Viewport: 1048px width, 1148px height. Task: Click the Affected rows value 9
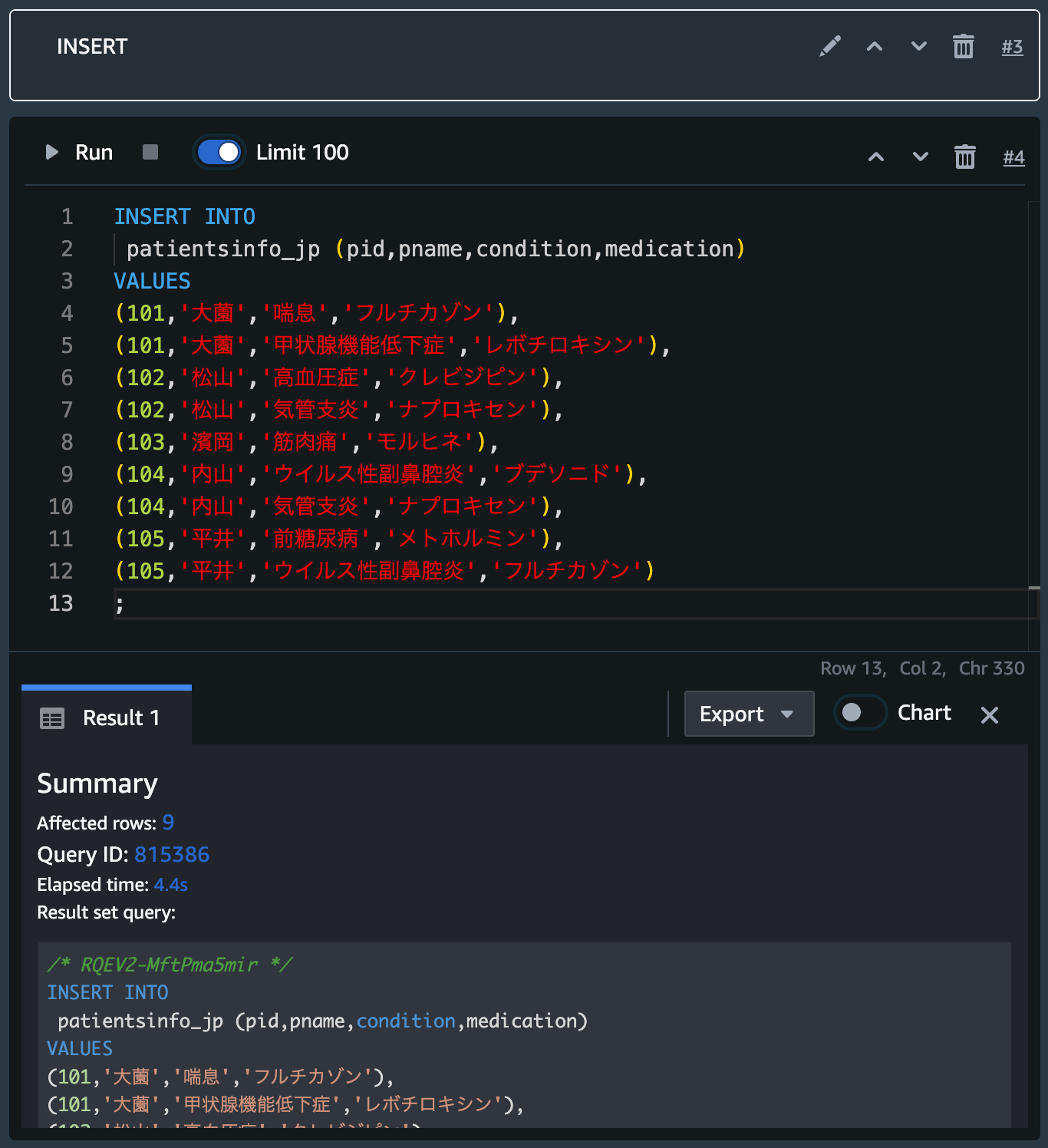click(169, 823)
